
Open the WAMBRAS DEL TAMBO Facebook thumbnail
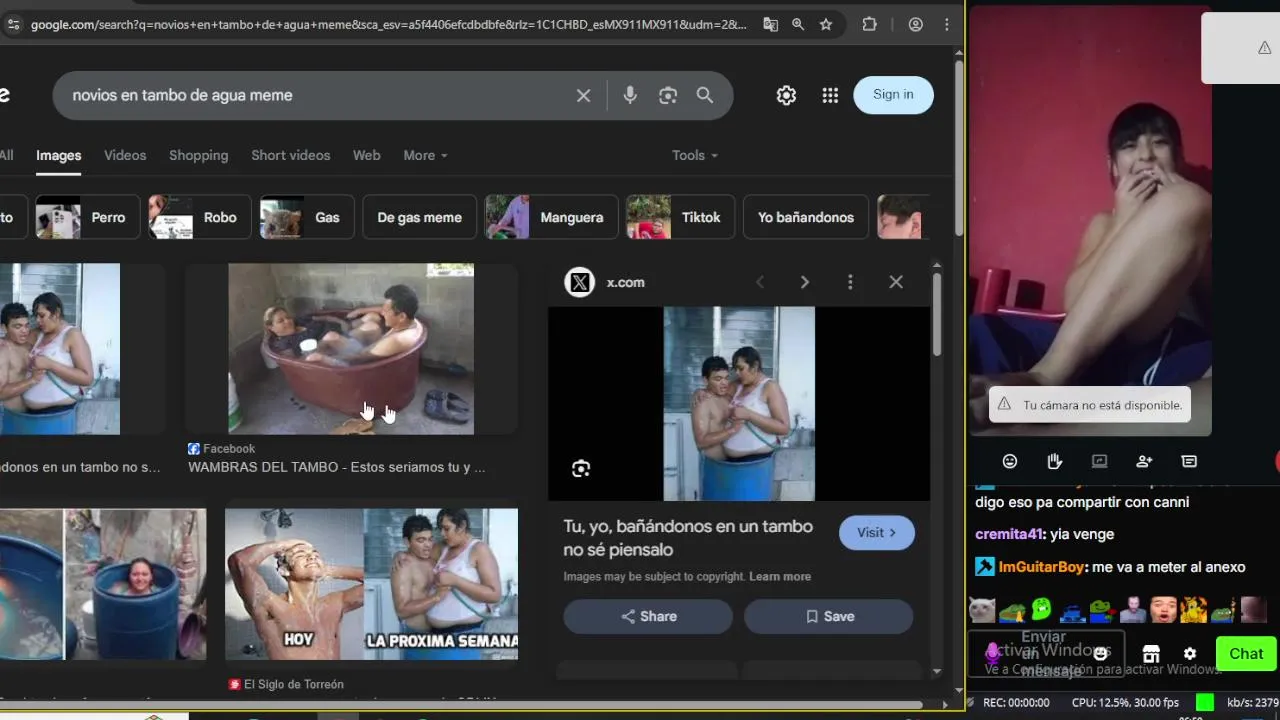(351, 349)
